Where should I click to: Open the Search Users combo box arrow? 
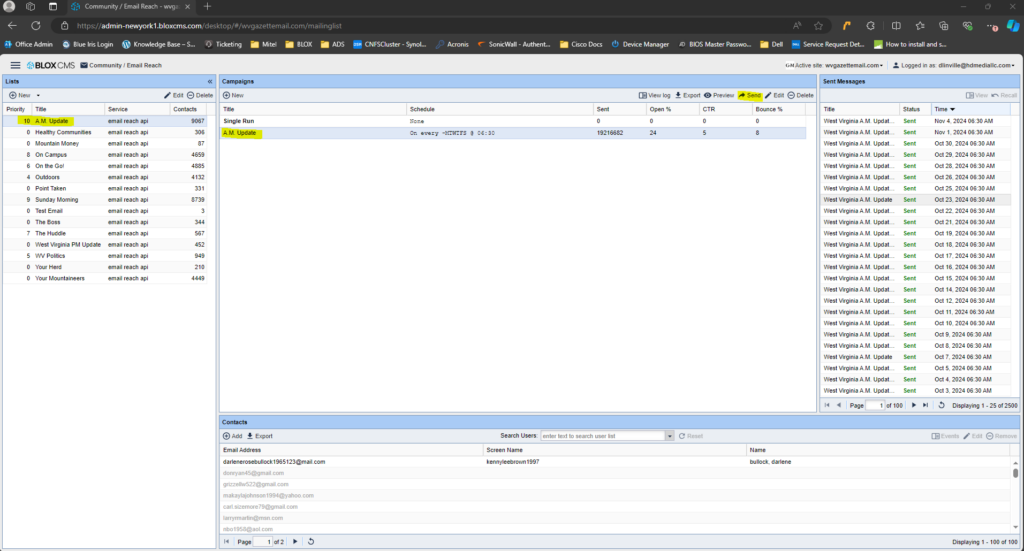(669, 436)
